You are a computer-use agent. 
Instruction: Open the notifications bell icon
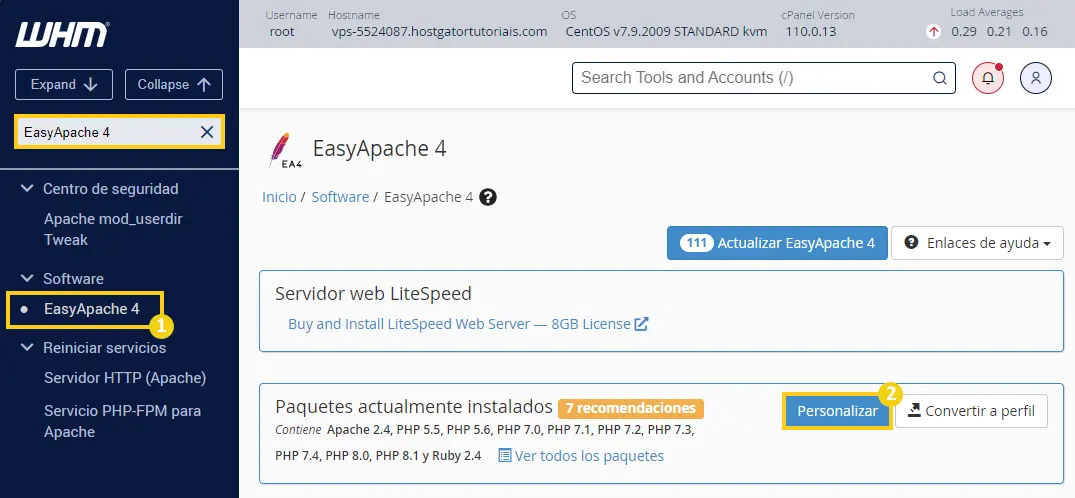coord(988,78)
